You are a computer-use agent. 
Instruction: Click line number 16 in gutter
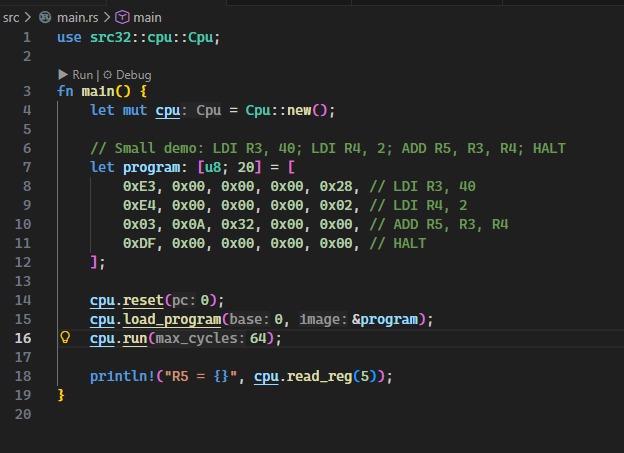point(23,338)
